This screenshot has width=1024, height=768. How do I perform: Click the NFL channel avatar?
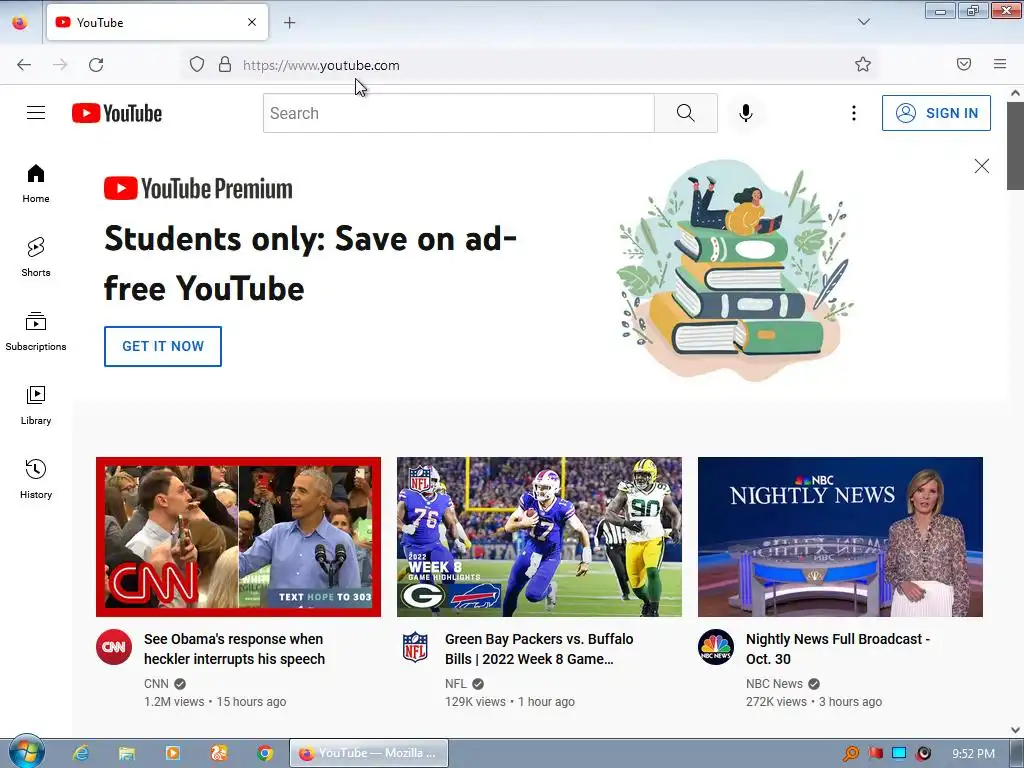click(x=415, y=647)
